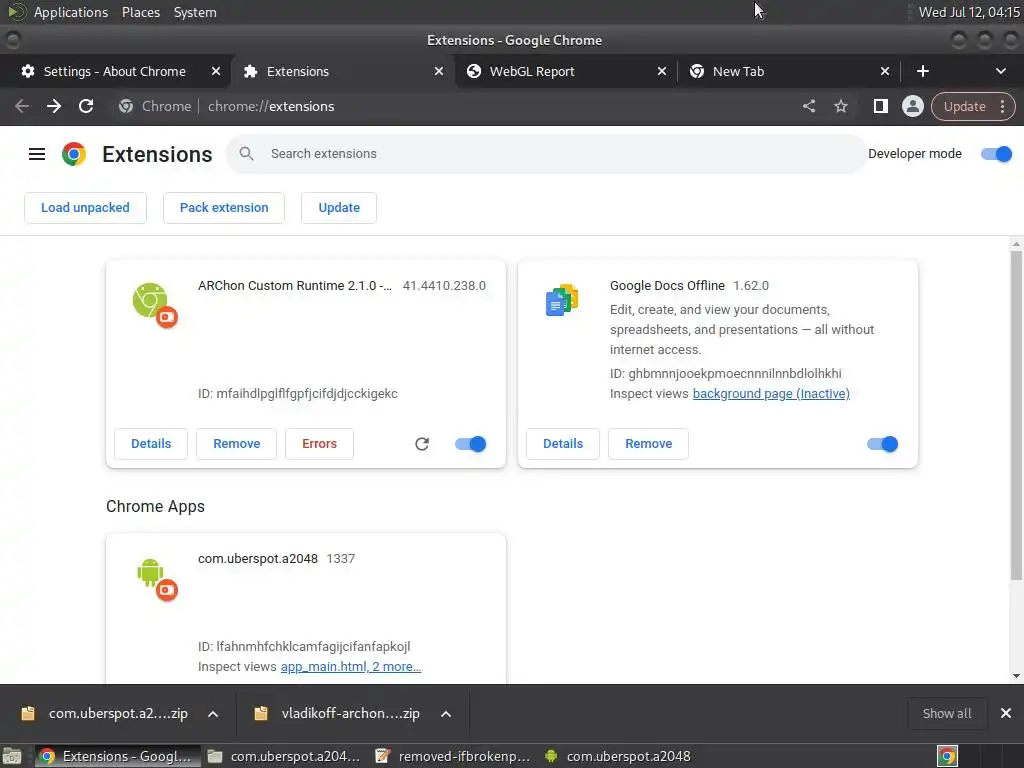Screen dimensions: 1024x768
Task: Click the ARChon Custom Runtime extension icon
Action: pos(154,304)
